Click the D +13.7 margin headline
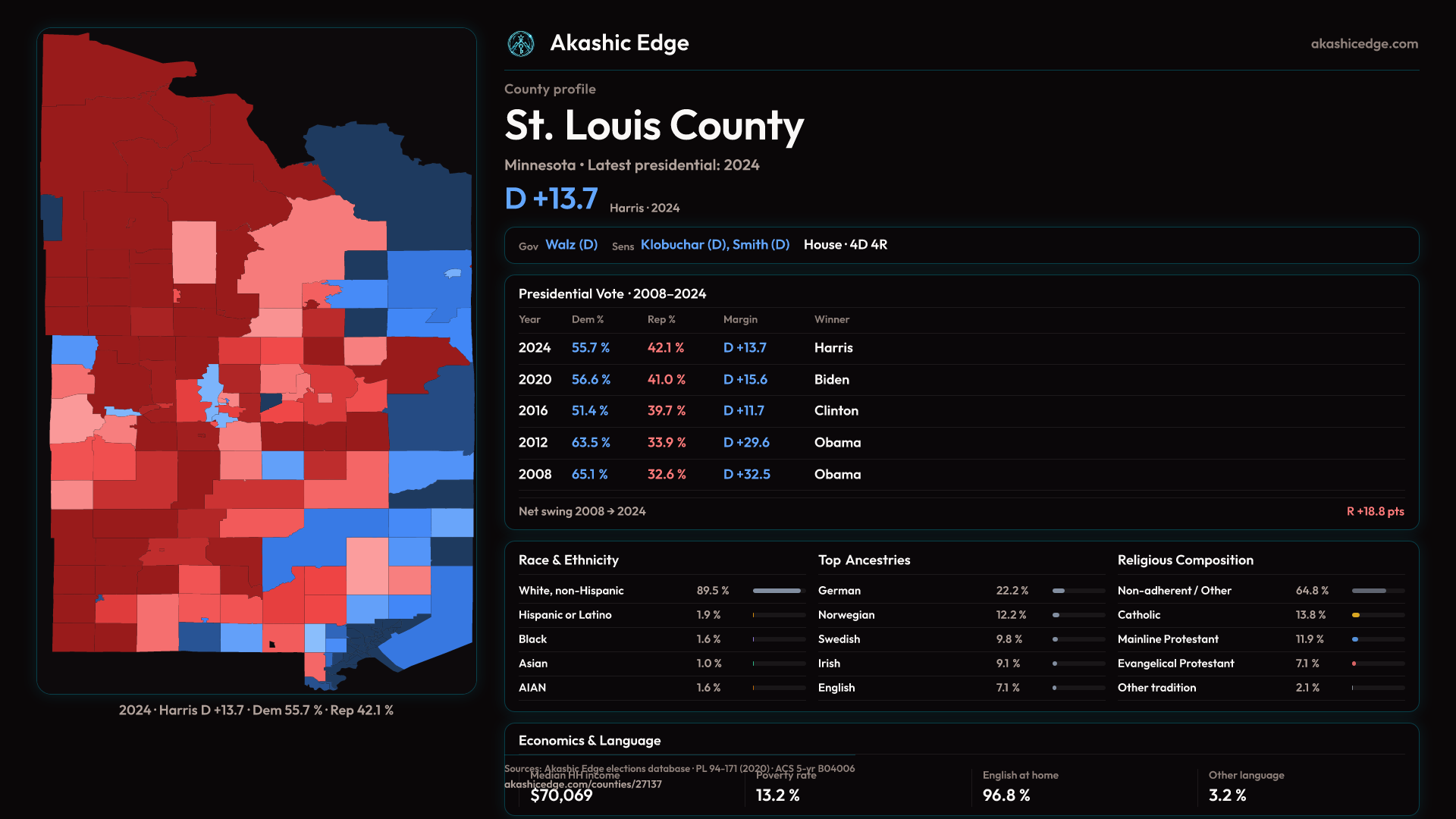 [551, 199]
